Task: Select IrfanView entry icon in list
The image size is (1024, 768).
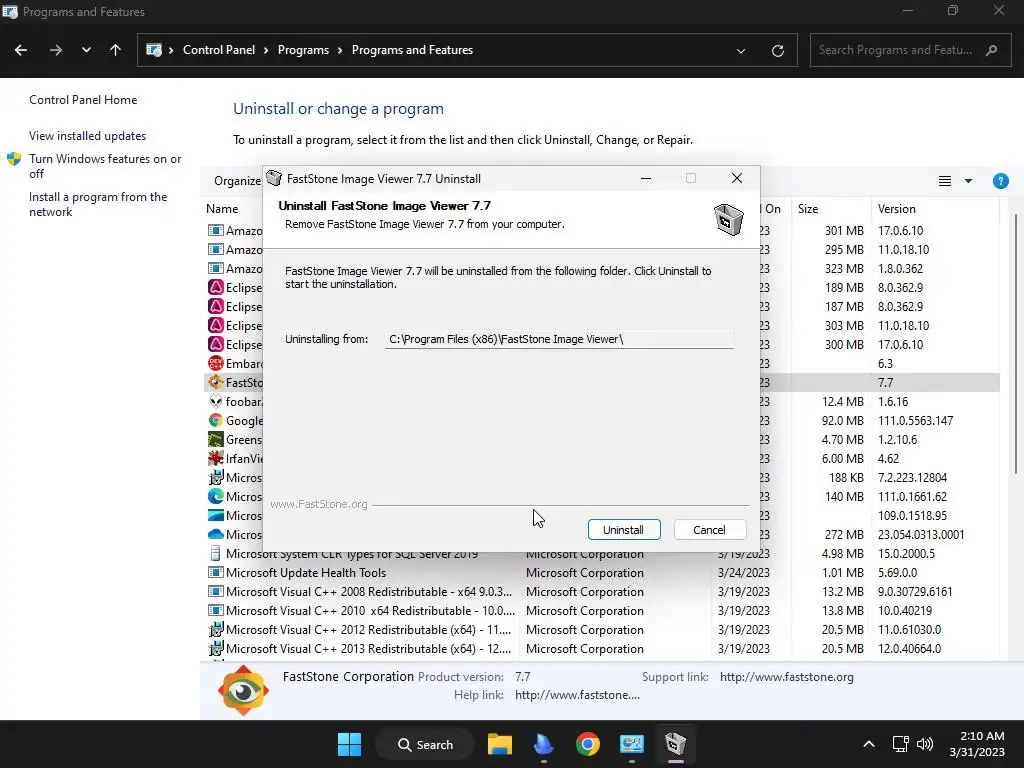Action: coord(216,458)
